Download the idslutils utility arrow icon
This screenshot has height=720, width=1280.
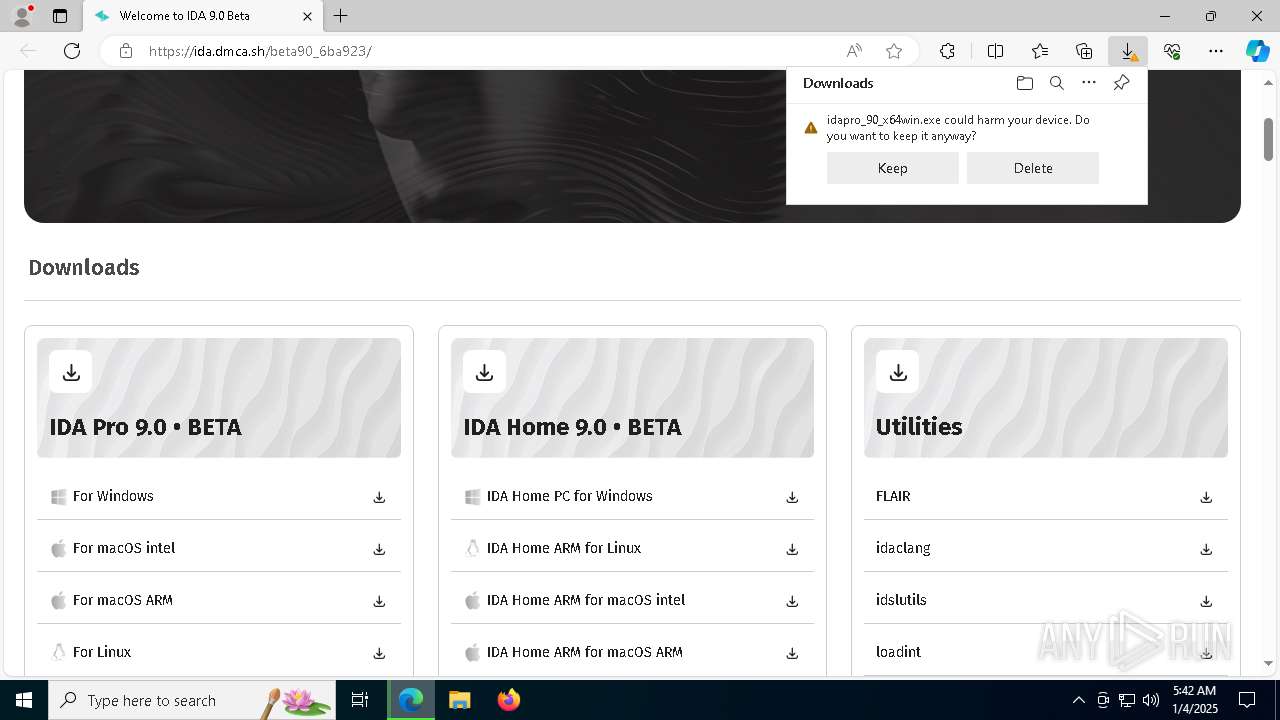coord(1206,601)
